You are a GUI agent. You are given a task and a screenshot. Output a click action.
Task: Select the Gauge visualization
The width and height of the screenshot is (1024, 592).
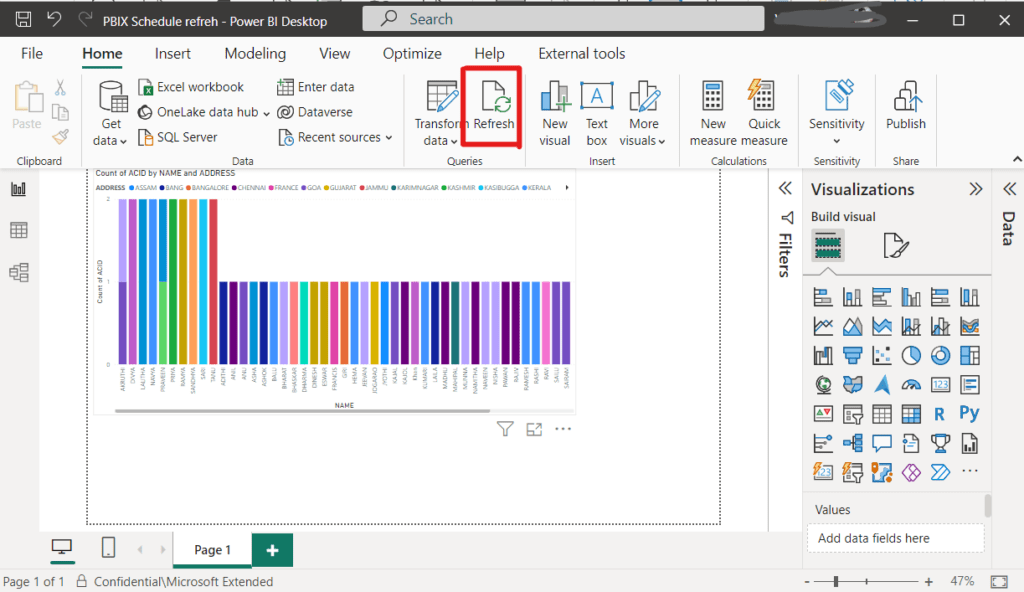tap(911, 384)
